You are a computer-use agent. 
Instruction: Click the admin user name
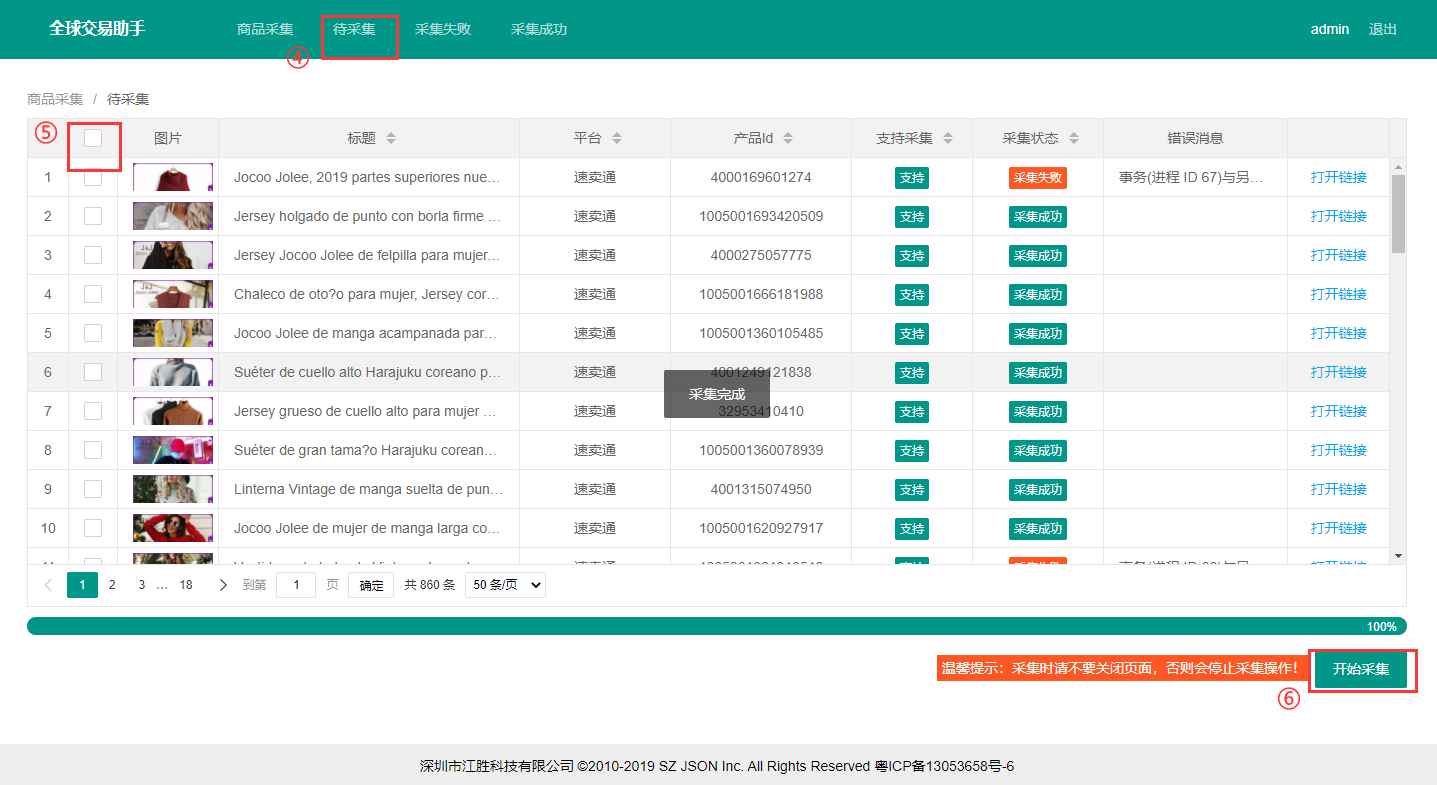pyautogui.click(x=1330, y=29)
